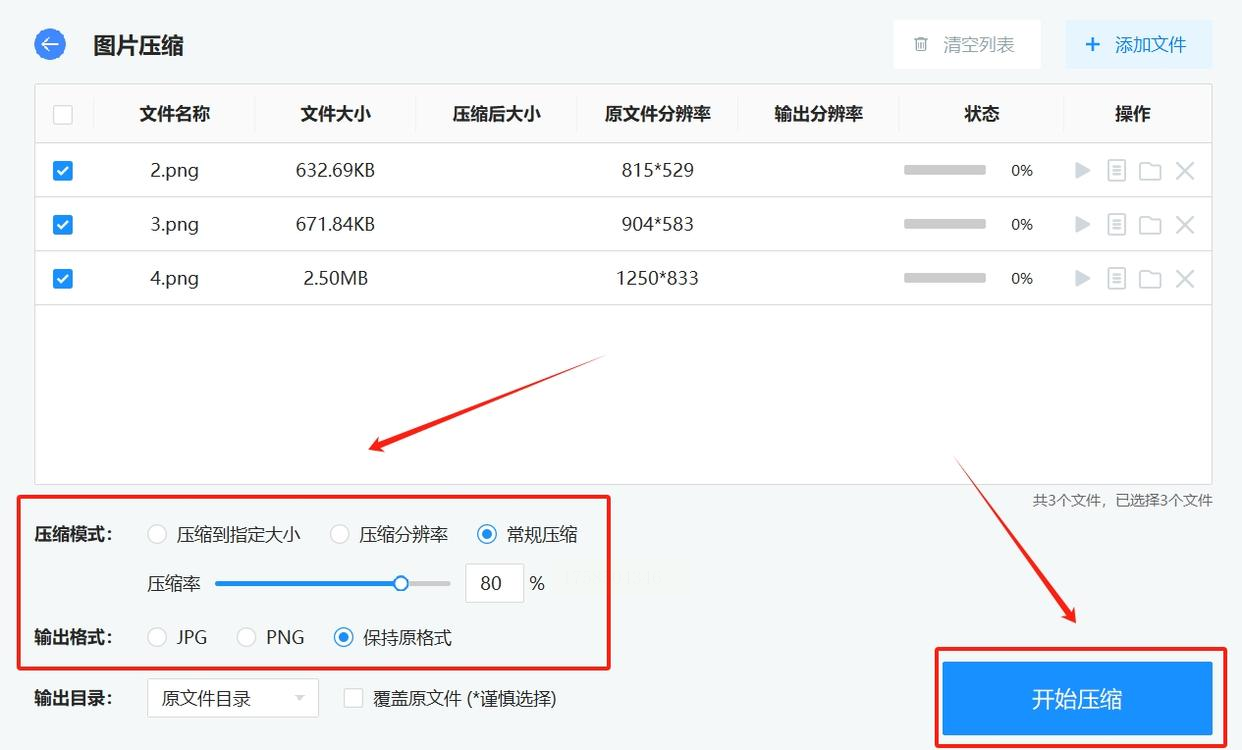This screenshot has height=750, width=1242.
Task: Remove 2.png from the list
Action: click(1185, 171)
